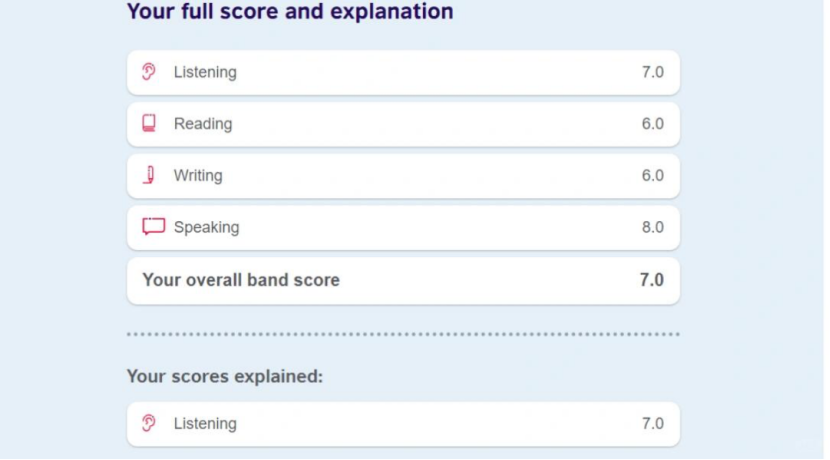Click the 8.0 score in the Speaking row
Screen dimensions: 830x460
(653, 227)
